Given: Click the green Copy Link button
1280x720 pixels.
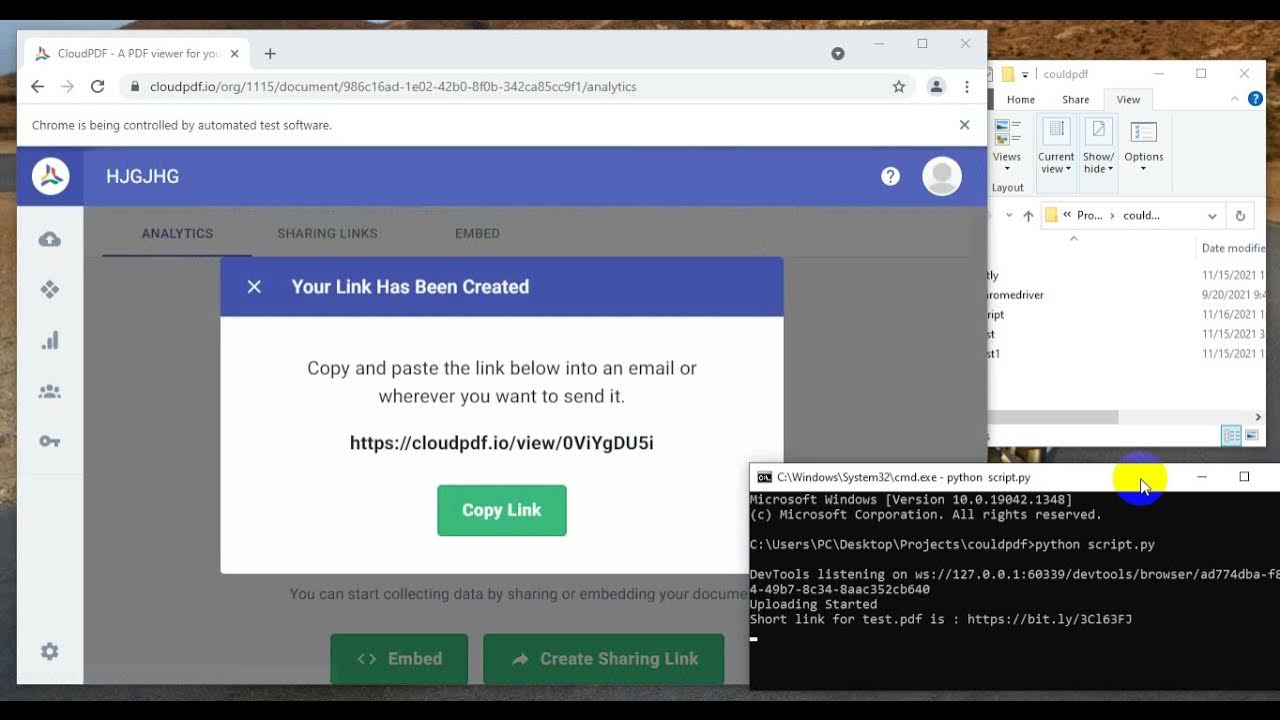Looking at the screenshot, I should pyautogui.click(x=502, y=510).
